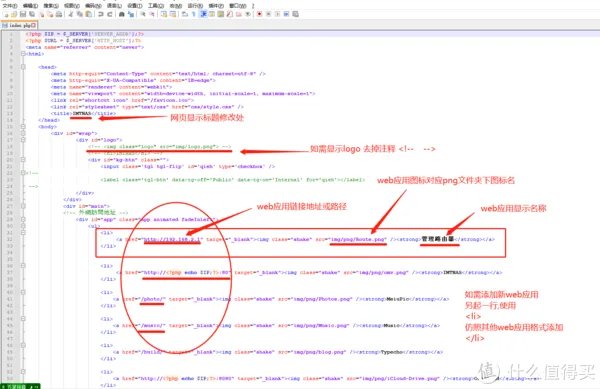The image size is (600, 389).
Task: Open the 编码(N) menu
Action: pos(93,6)
